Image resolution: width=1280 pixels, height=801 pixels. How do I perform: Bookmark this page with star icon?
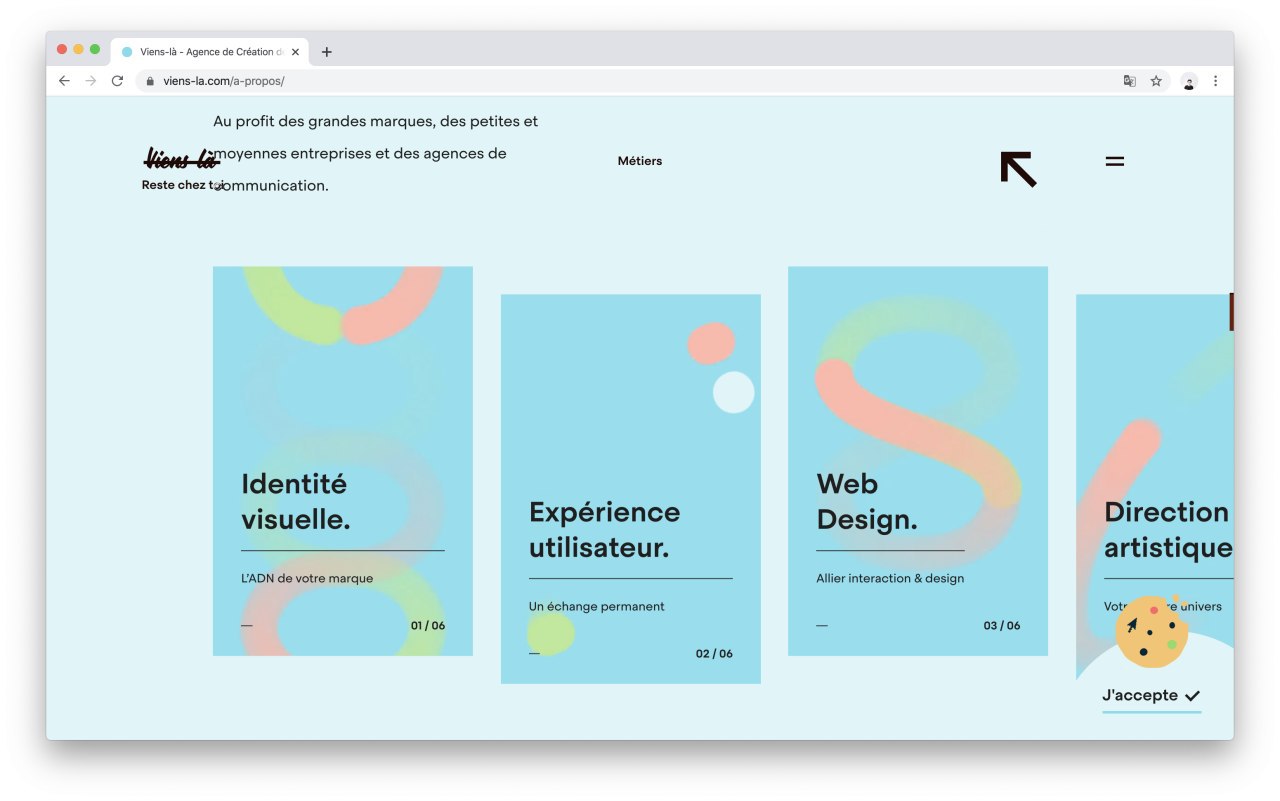tap(1156, 81)
